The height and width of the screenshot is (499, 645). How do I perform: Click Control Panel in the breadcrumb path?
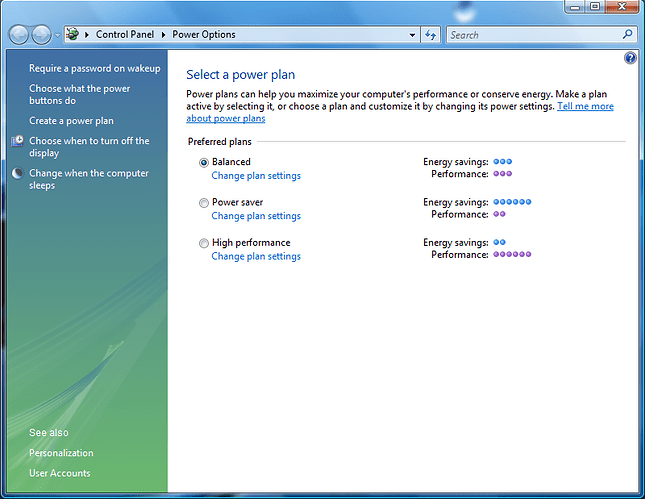click(125, 35)
